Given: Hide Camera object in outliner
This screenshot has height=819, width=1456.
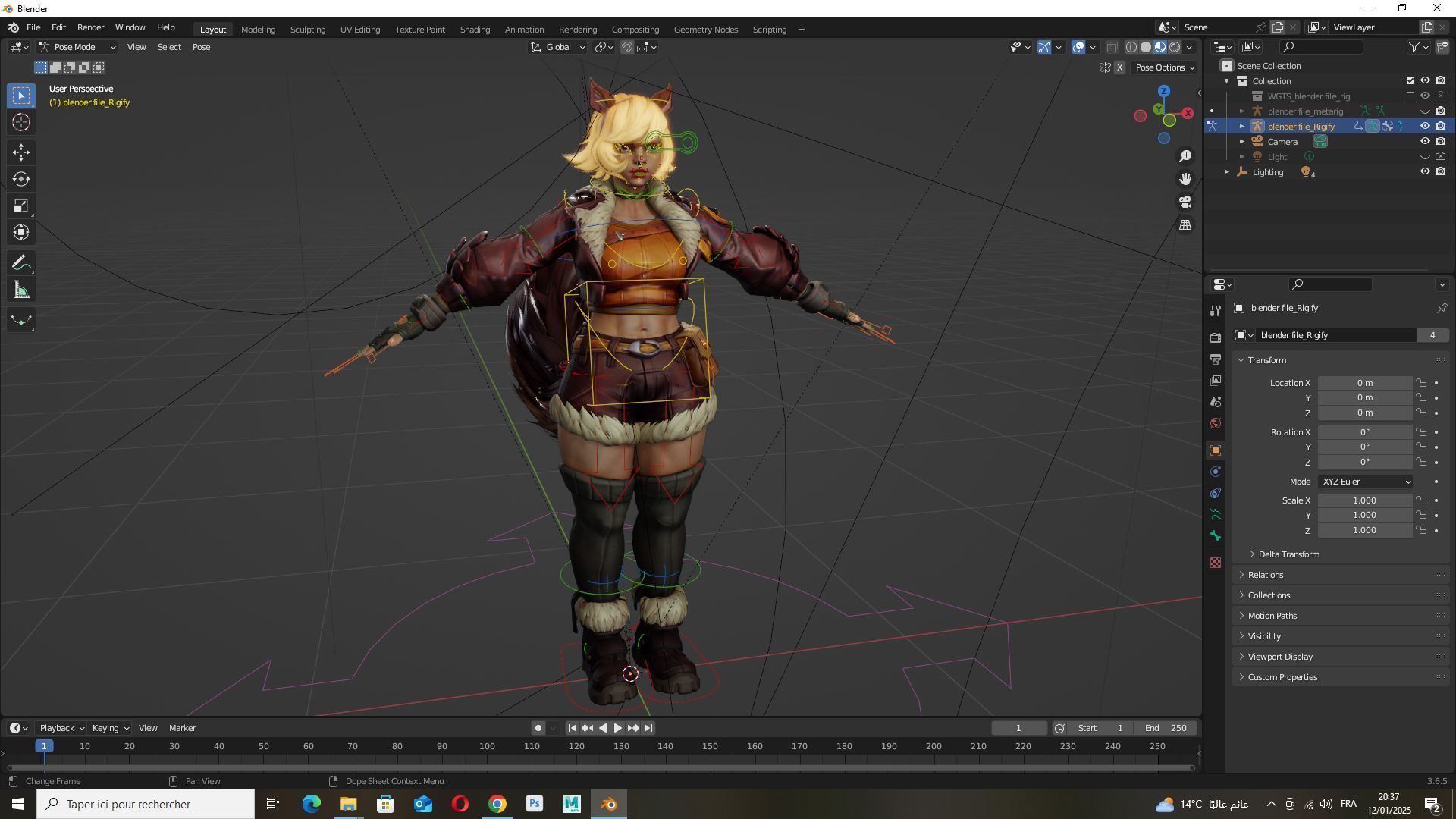Looking at the screenshot, I should pos(1425,142).
